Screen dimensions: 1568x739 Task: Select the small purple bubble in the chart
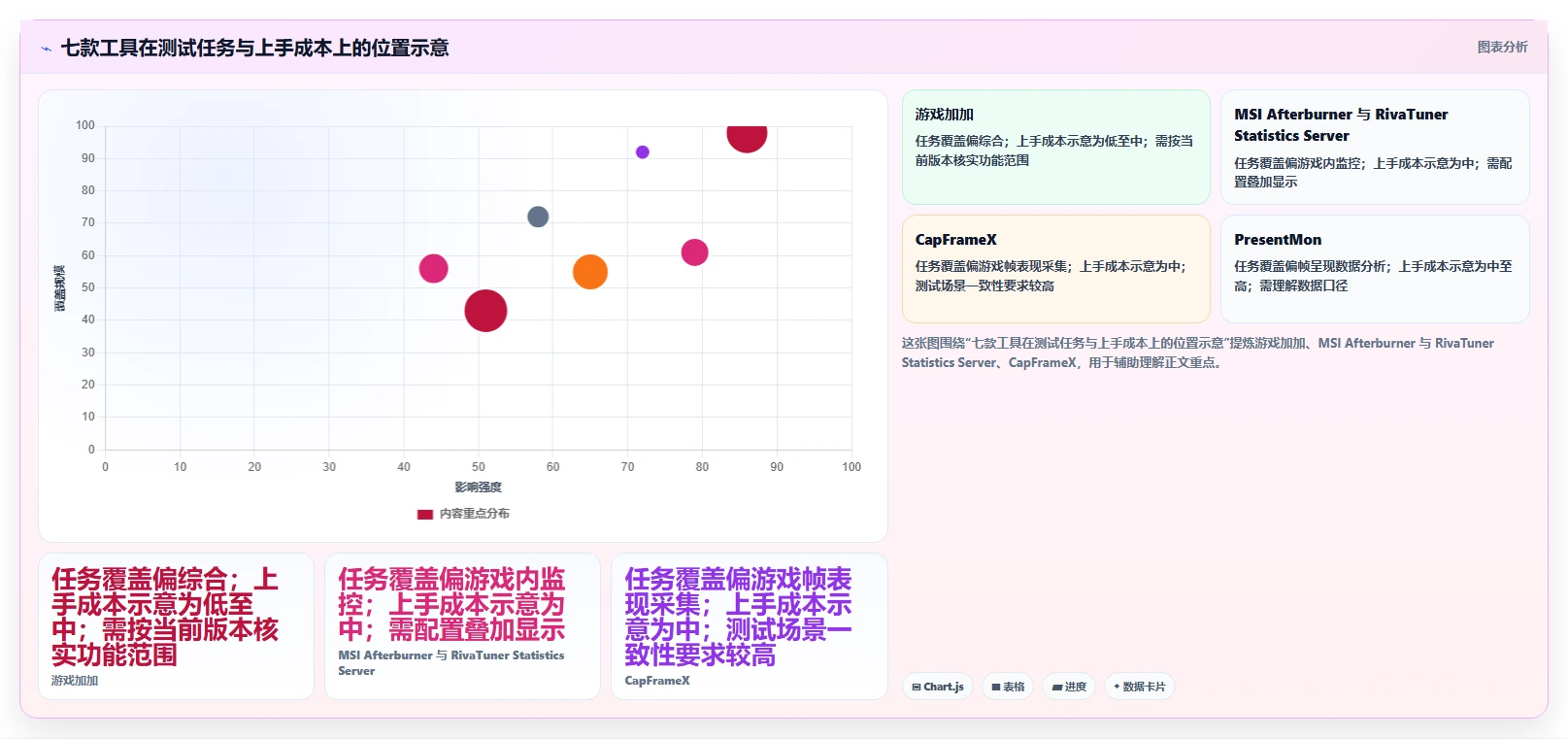(x=643, y=152)
